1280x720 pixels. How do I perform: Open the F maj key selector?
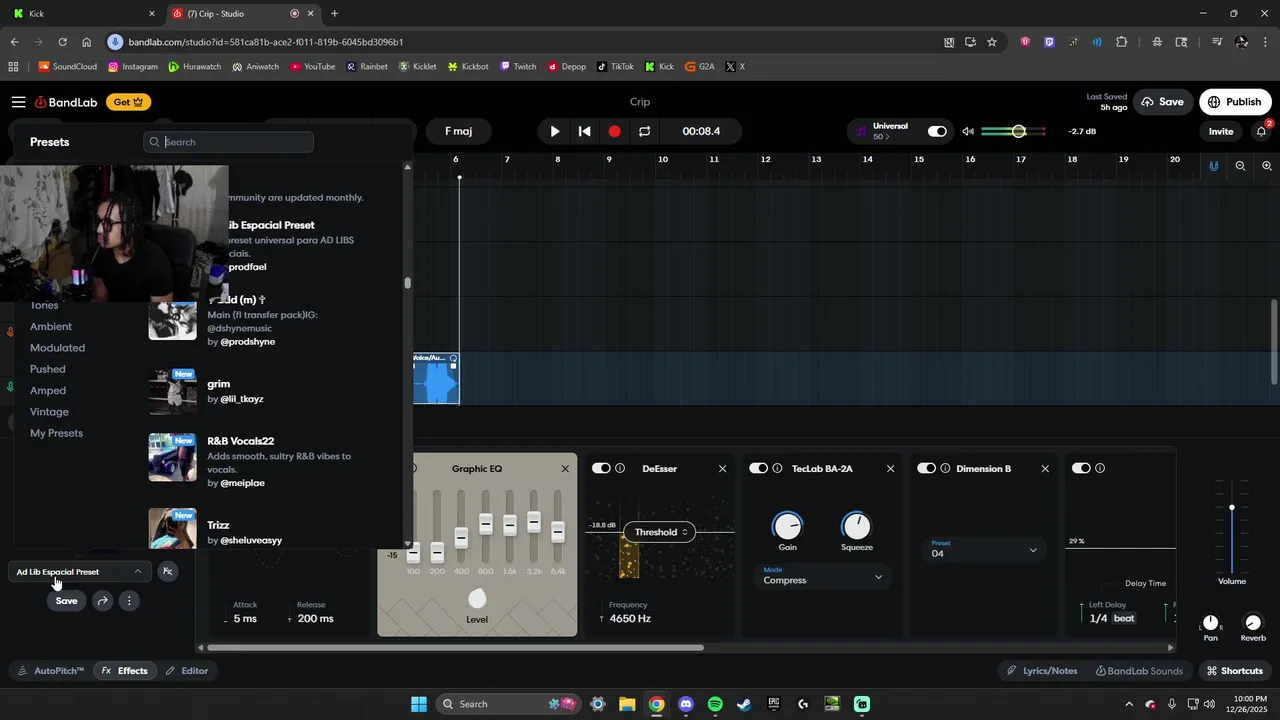coord(459,131)
